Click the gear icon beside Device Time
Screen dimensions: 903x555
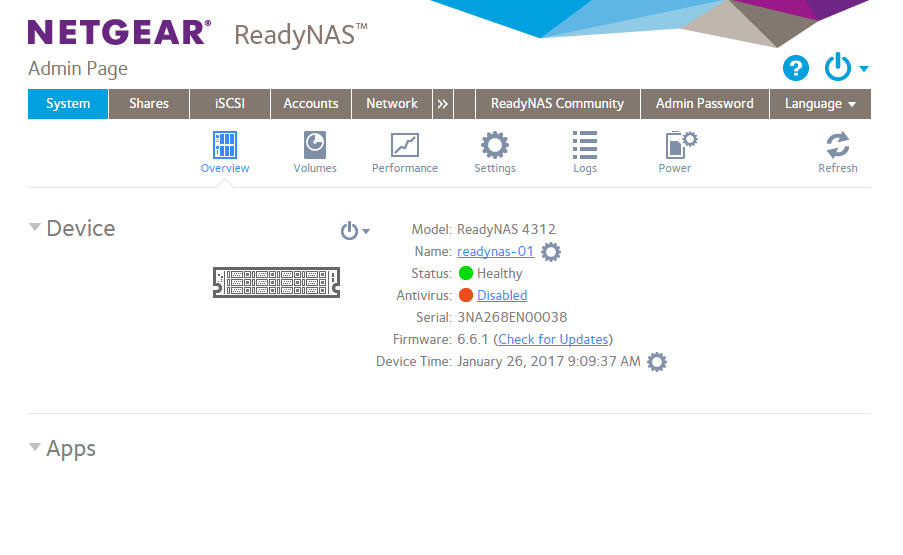657,362
